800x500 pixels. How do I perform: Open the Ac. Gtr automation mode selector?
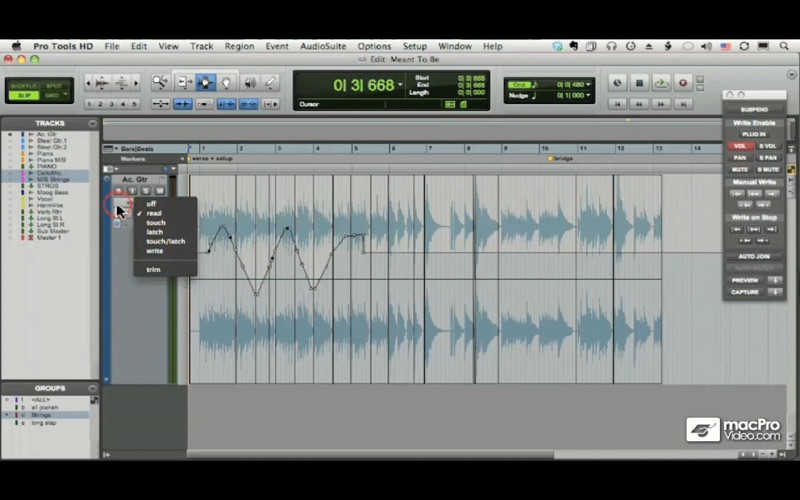[x=122, y=203]
